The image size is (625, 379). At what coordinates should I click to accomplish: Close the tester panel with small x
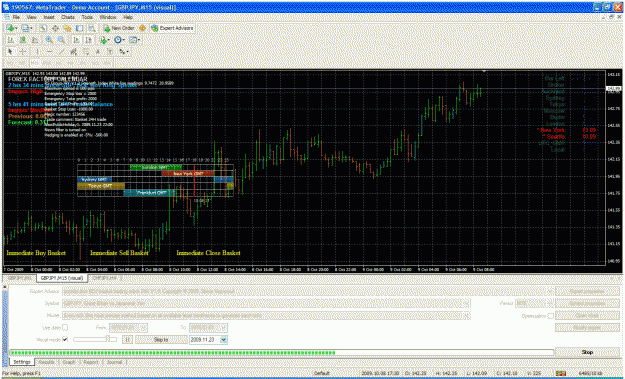[x=5, y=287]
